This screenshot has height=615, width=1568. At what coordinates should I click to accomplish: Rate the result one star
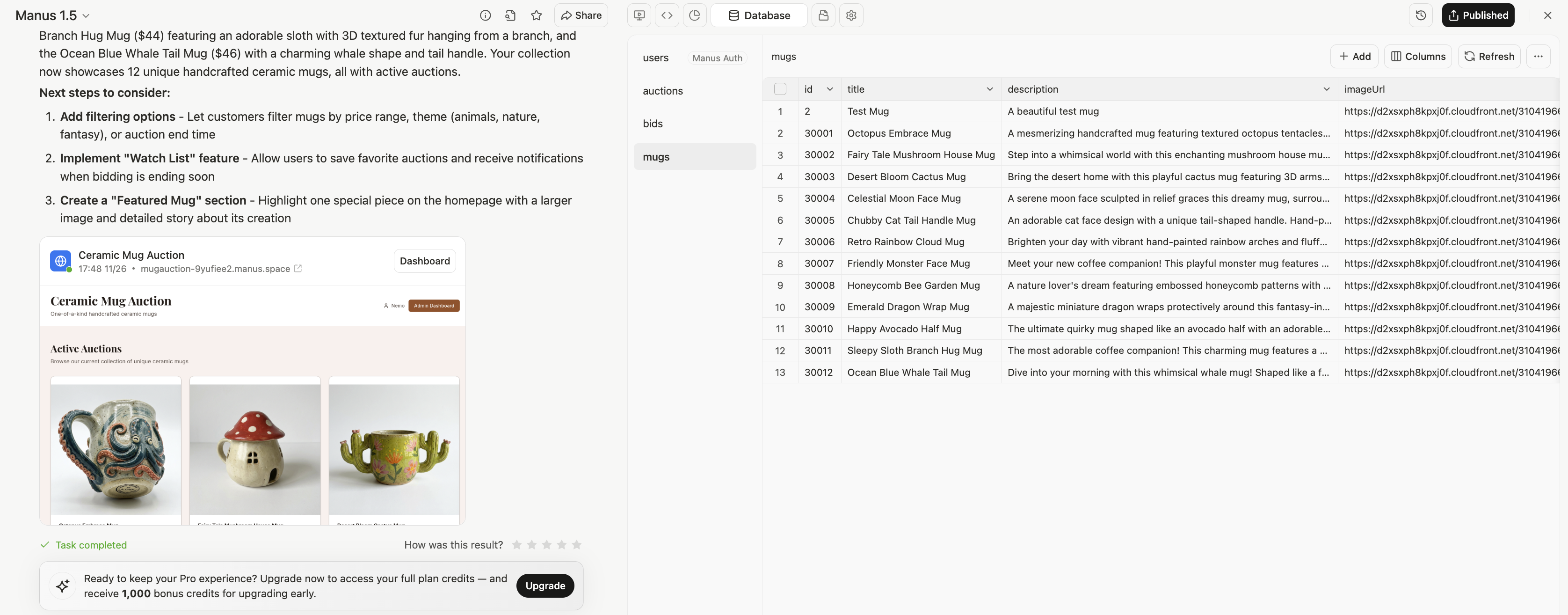click(517, 544)
